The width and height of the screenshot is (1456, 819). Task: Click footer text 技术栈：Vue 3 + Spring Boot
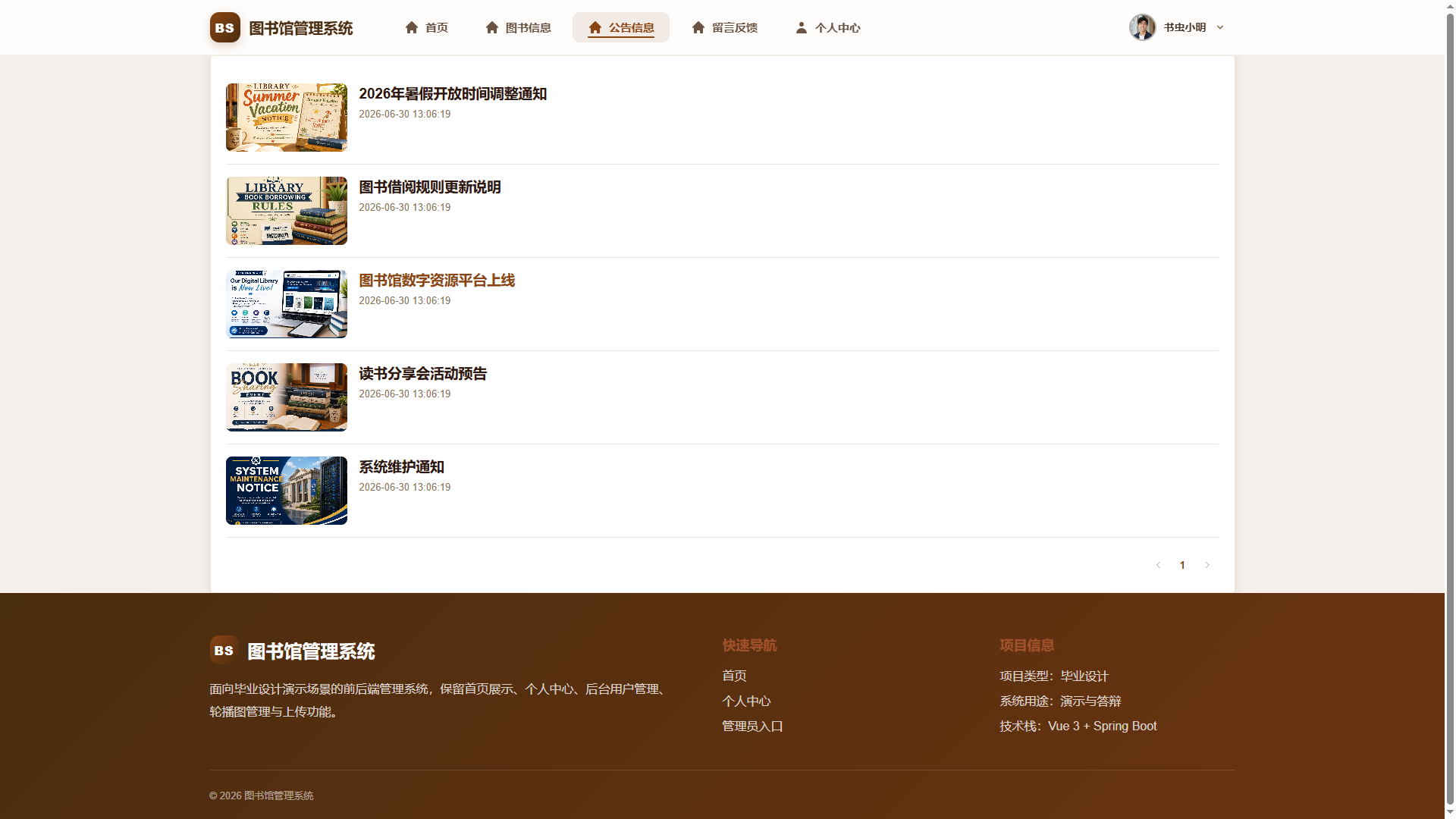1078,726
